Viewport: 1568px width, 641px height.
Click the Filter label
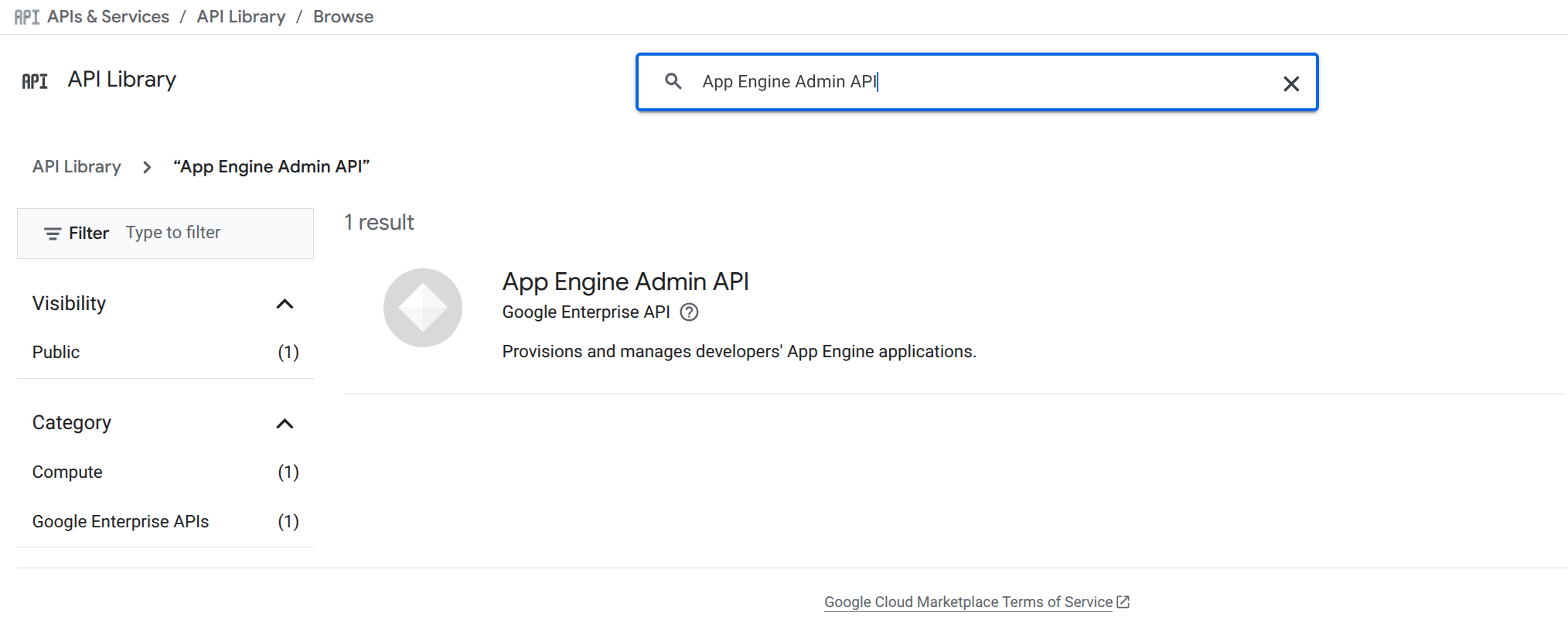(x=89, y=234)
